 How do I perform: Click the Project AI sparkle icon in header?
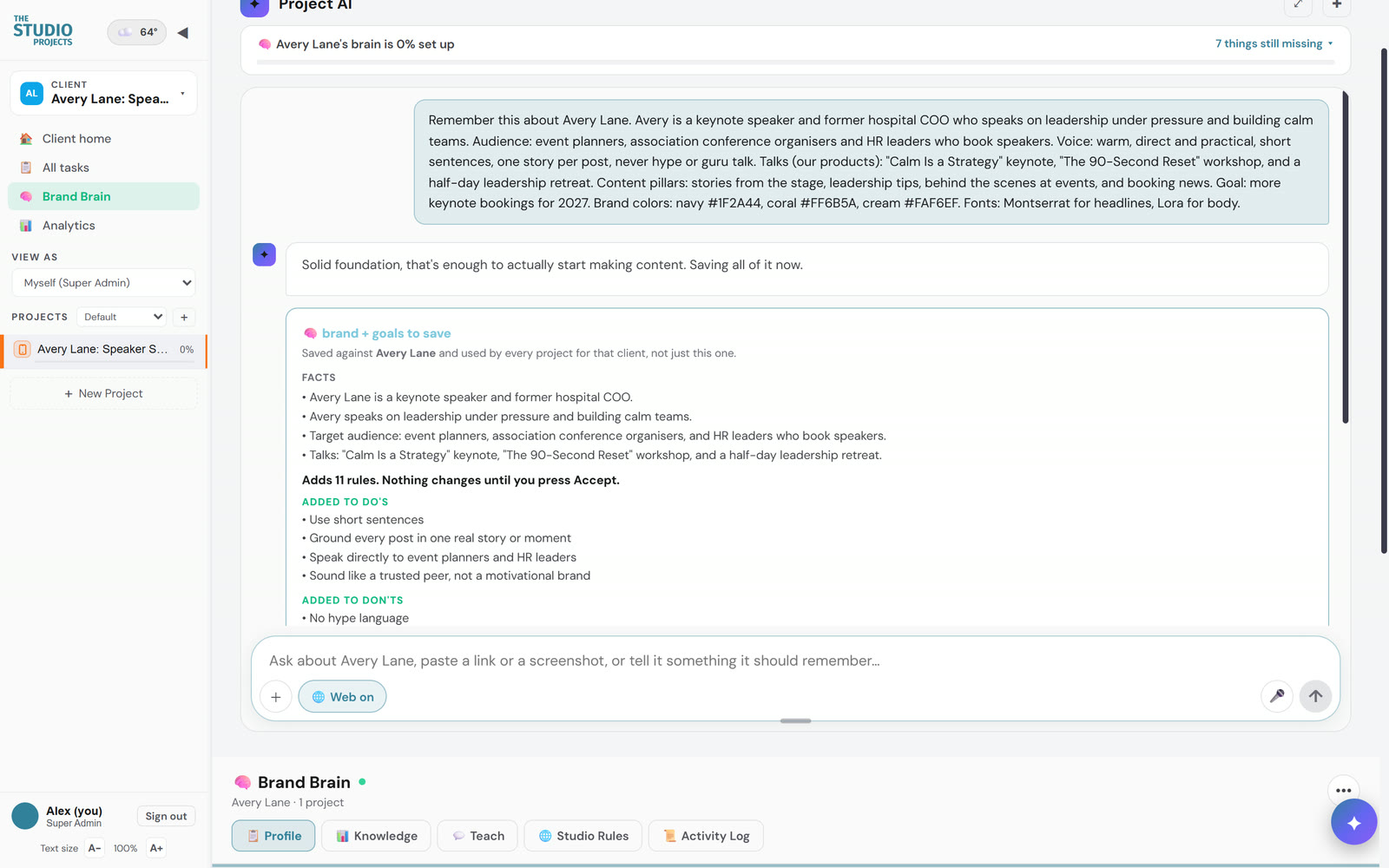pyautogui.click(x=254, y=5)
